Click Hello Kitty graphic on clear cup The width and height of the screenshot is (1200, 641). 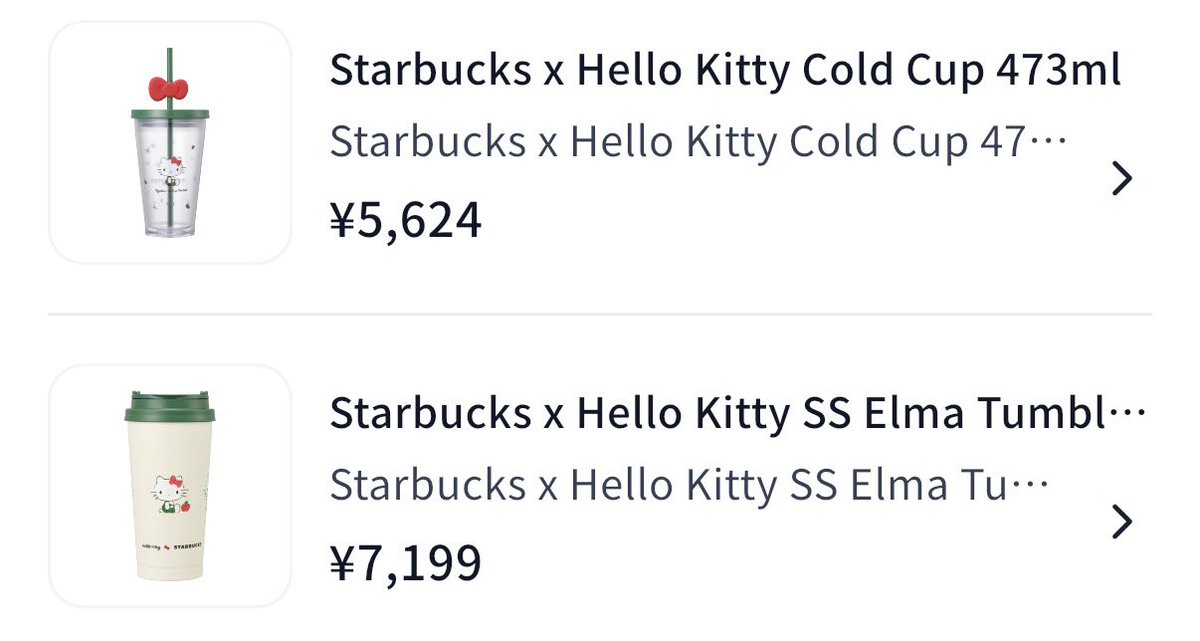point(170,172)
